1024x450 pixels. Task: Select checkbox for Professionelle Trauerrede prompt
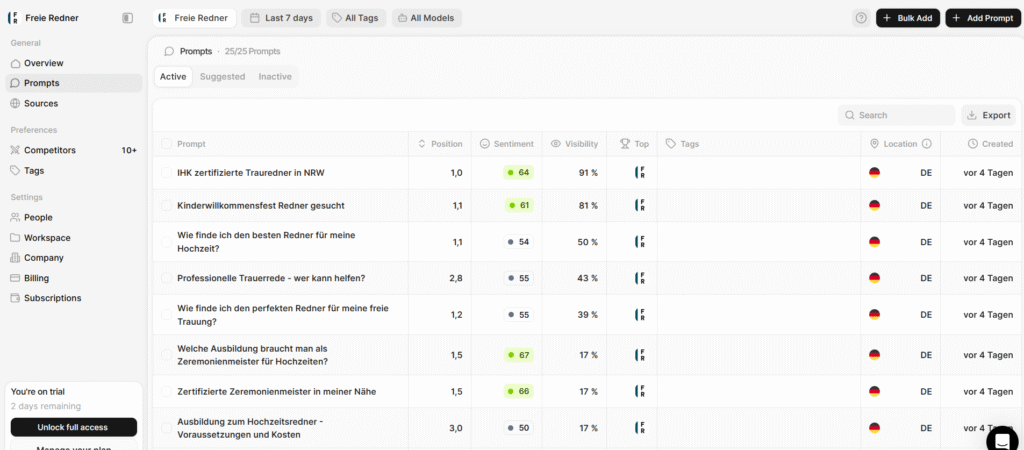tap(167, 278)
